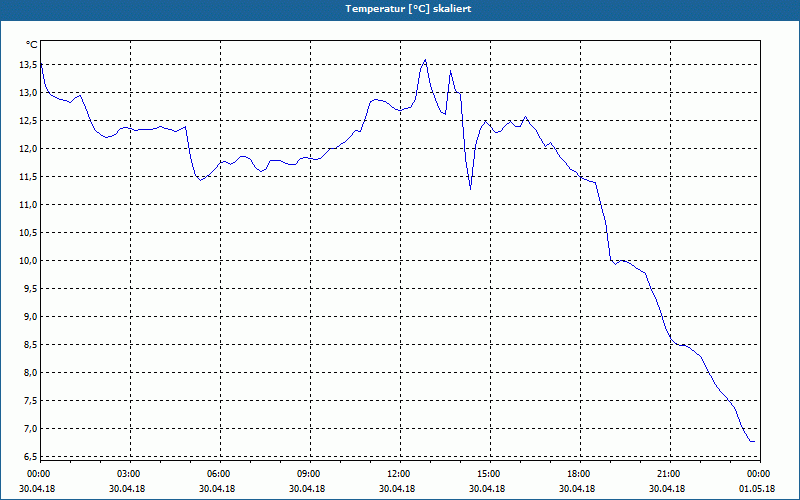Click the "10,5" y-axis label

[29, 233]
